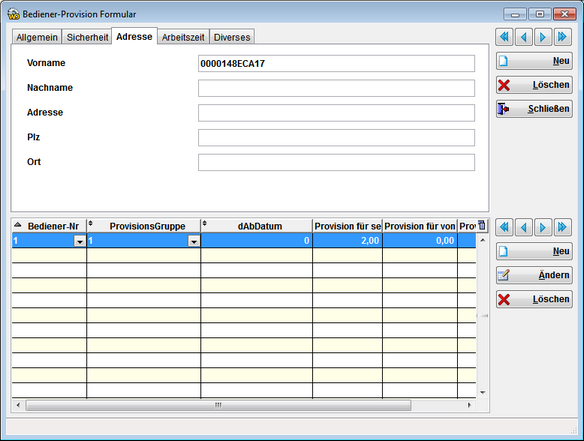
Task: Click the 'Provision für se' column header
Action: [347, 226]
